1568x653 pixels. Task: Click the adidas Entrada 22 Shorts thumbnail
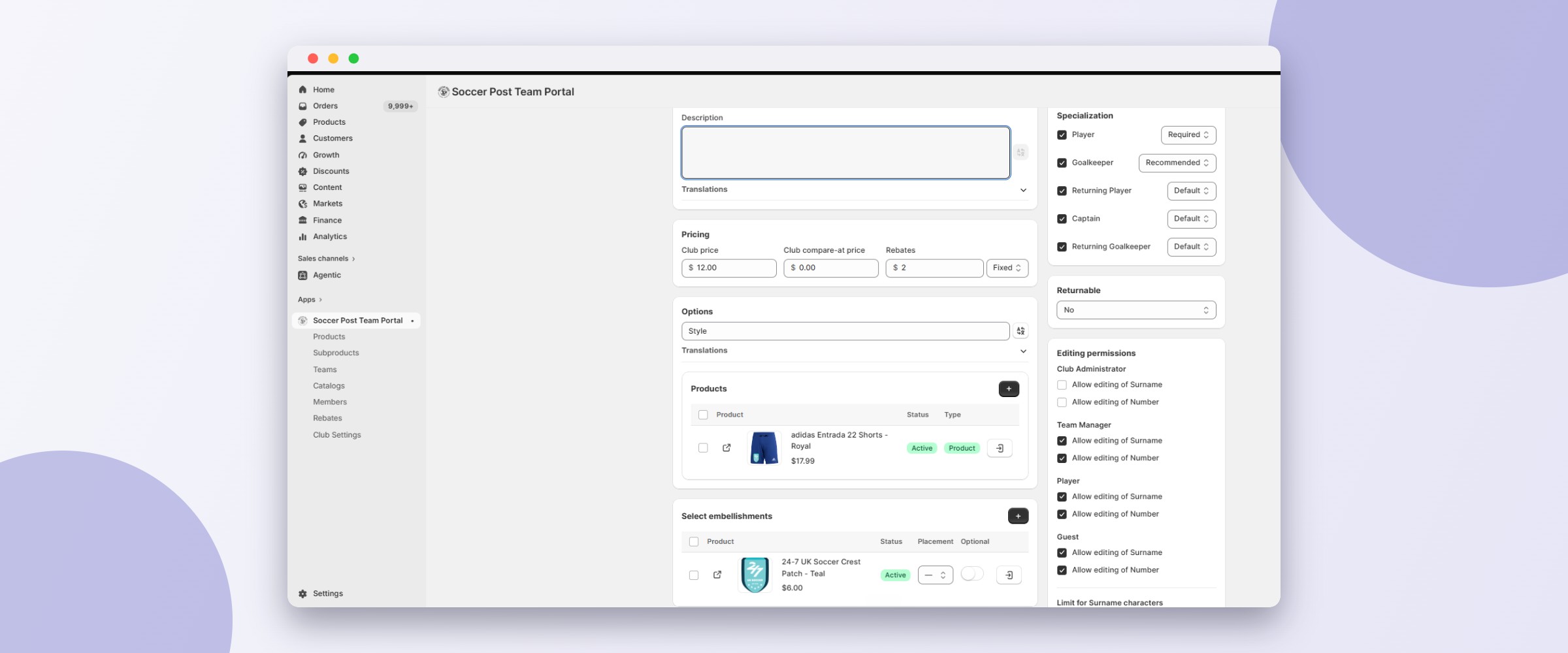point(764,448)
